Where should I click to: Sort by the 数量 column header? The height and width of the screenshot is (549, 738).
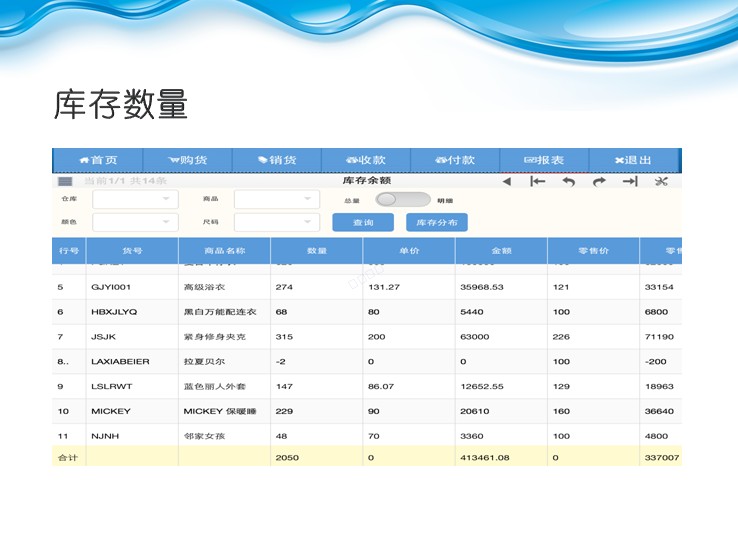tap(317, 251)
